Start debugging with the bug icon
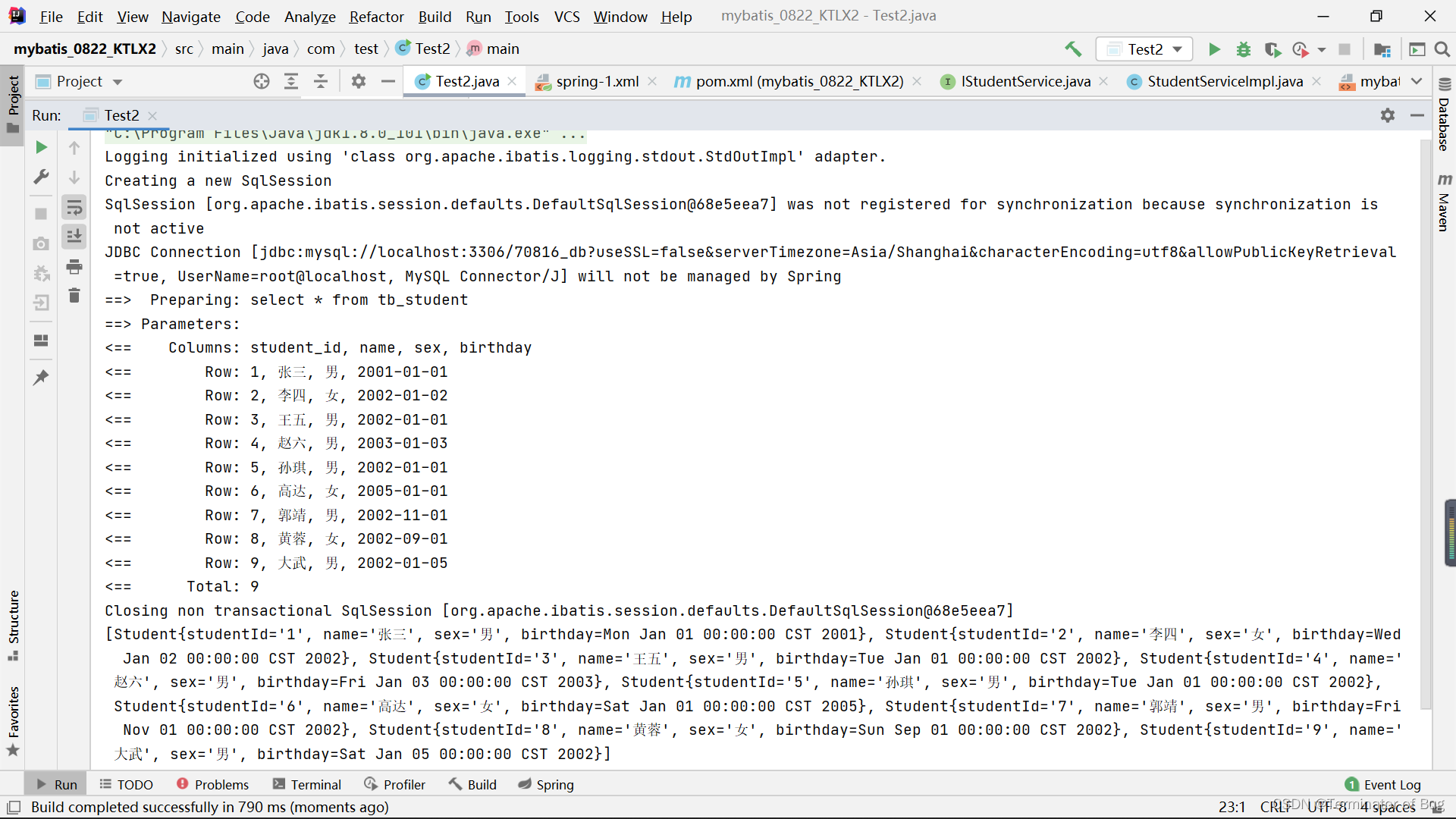Viewport: 1456px width, 819px height. coord(1244,49)
